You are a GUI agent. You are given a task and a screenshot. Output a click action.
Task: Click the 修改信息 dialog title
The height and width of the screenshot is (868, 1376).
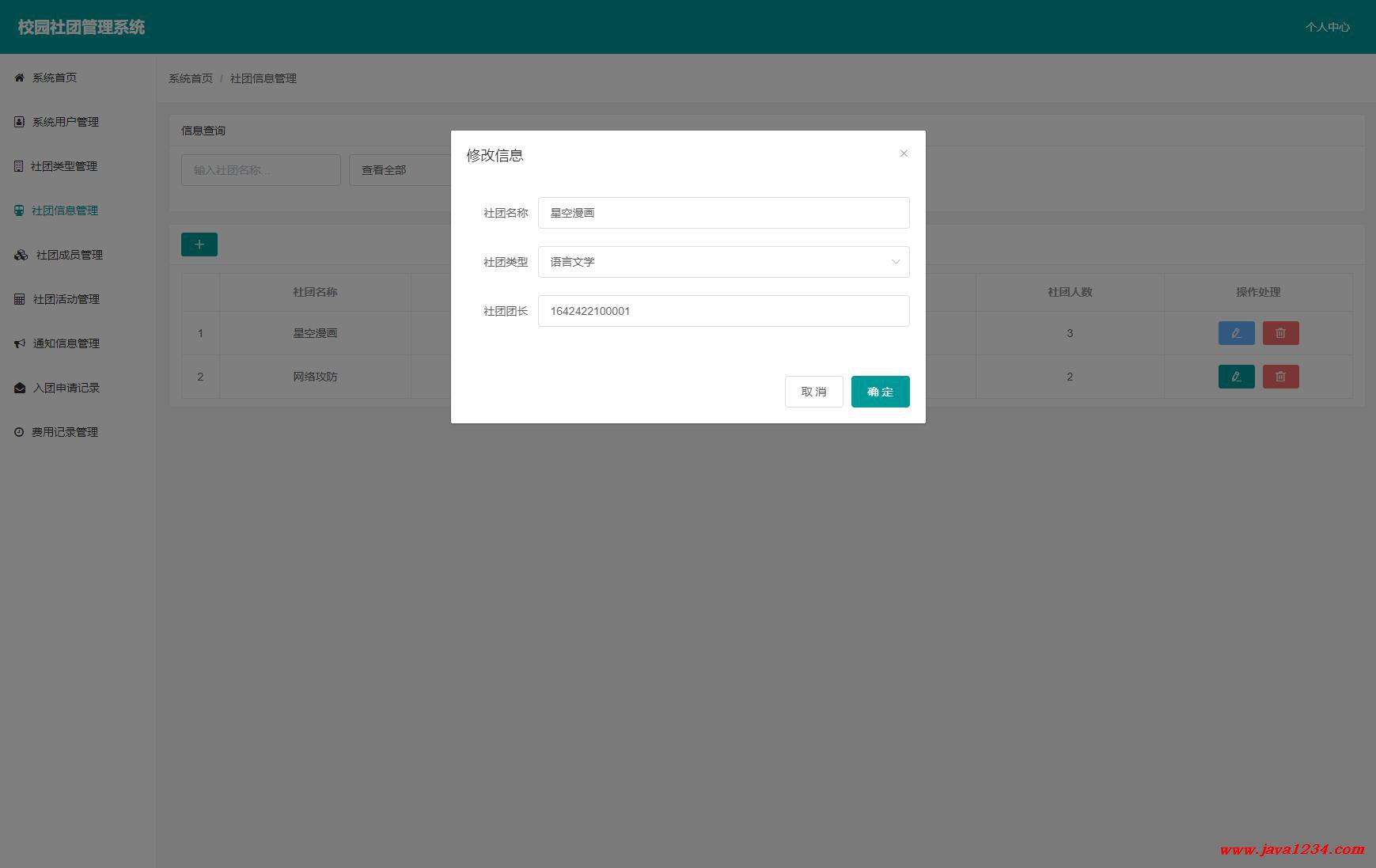point(495,155)
